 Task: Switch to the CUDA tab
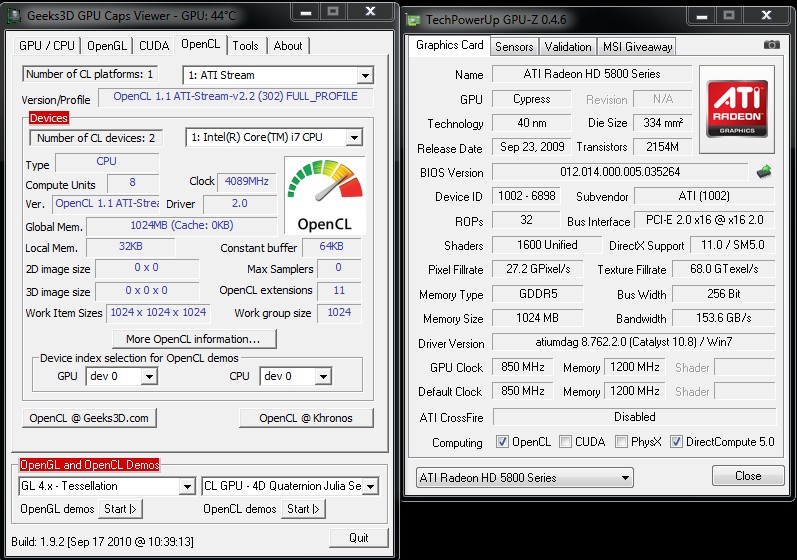(154, 46)
